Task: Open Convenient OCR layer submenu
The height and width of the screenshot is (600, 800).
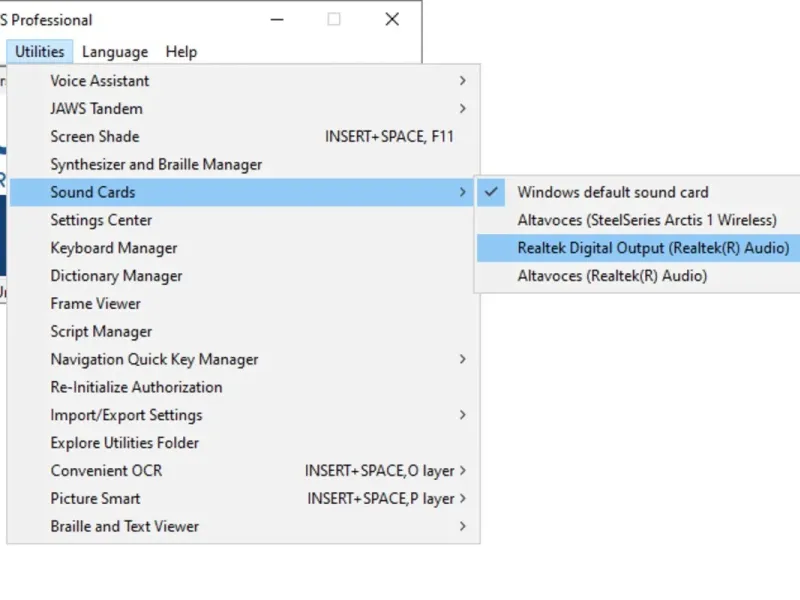Action: coord(106,471)
